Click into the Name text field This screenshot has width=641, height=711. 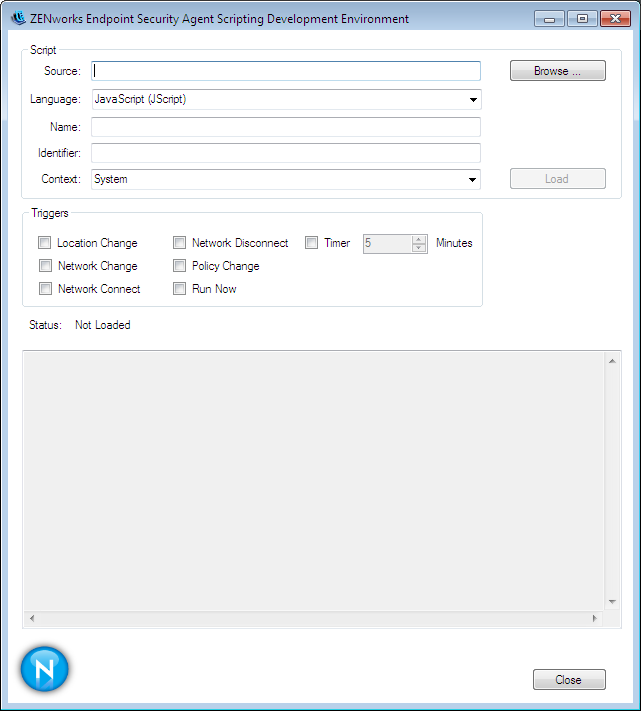(x=286, y=127)
